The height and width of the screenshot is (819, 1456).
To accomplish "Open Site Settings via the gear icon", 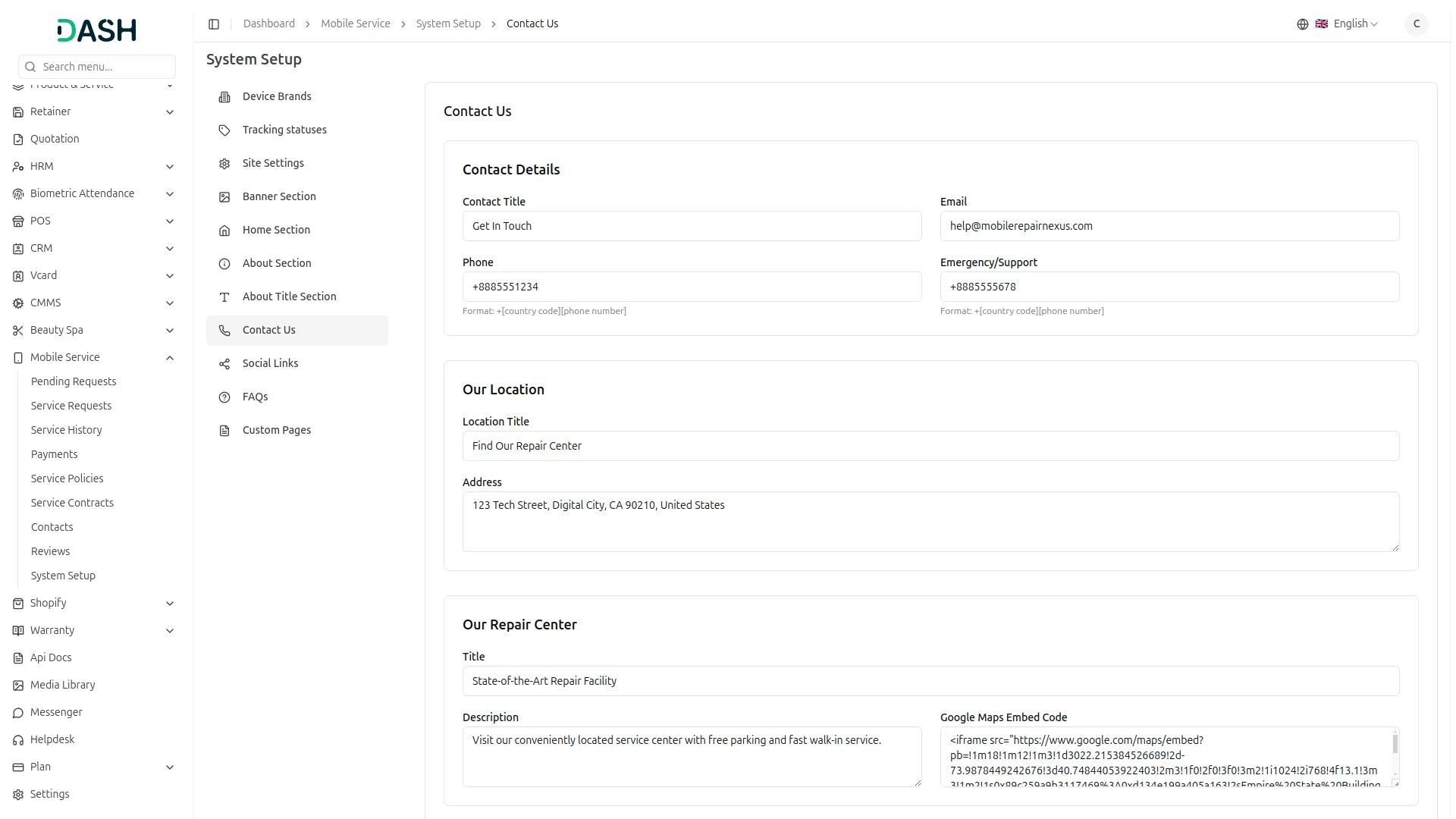I will tap(224, 164).
